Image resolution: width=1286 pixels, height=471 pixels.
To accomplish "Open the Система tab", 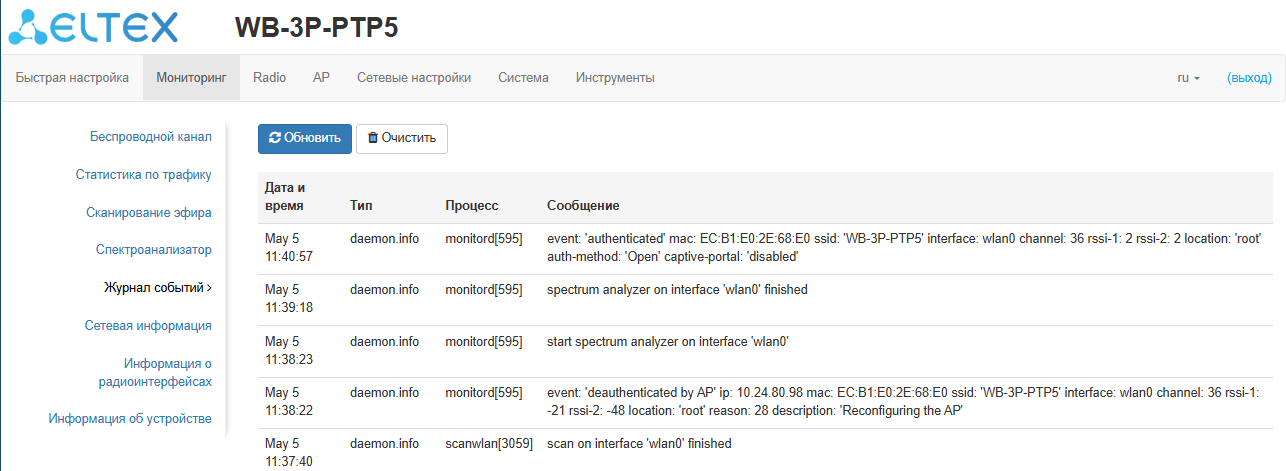I will [523, 78].
